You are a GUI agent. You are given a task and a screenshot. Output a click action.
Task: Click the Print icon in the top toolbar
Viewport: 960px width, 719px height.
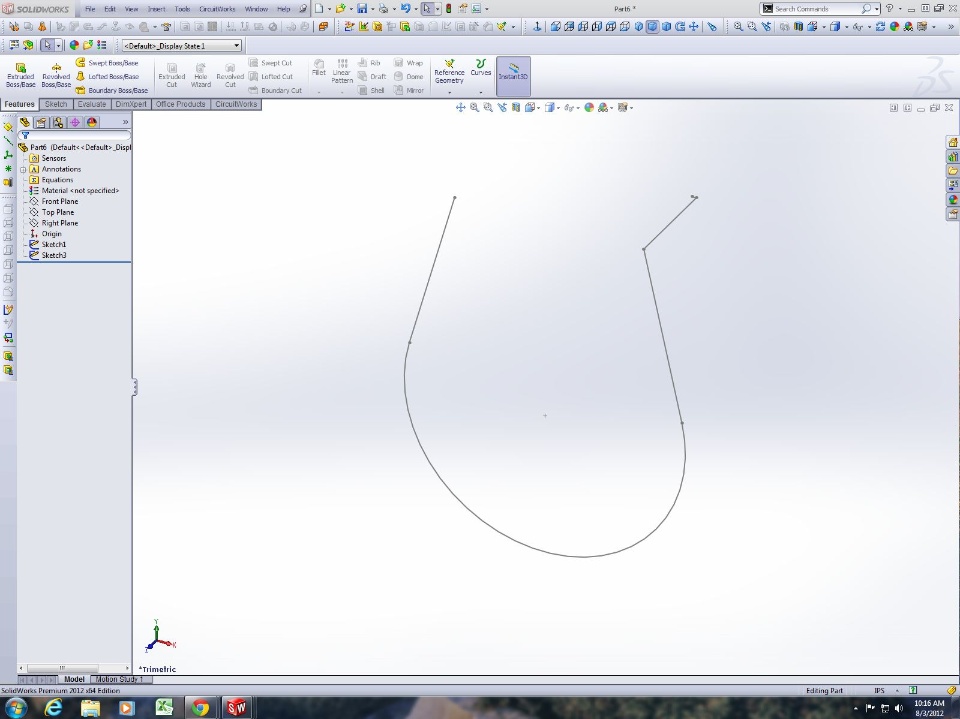click(383, 9)
